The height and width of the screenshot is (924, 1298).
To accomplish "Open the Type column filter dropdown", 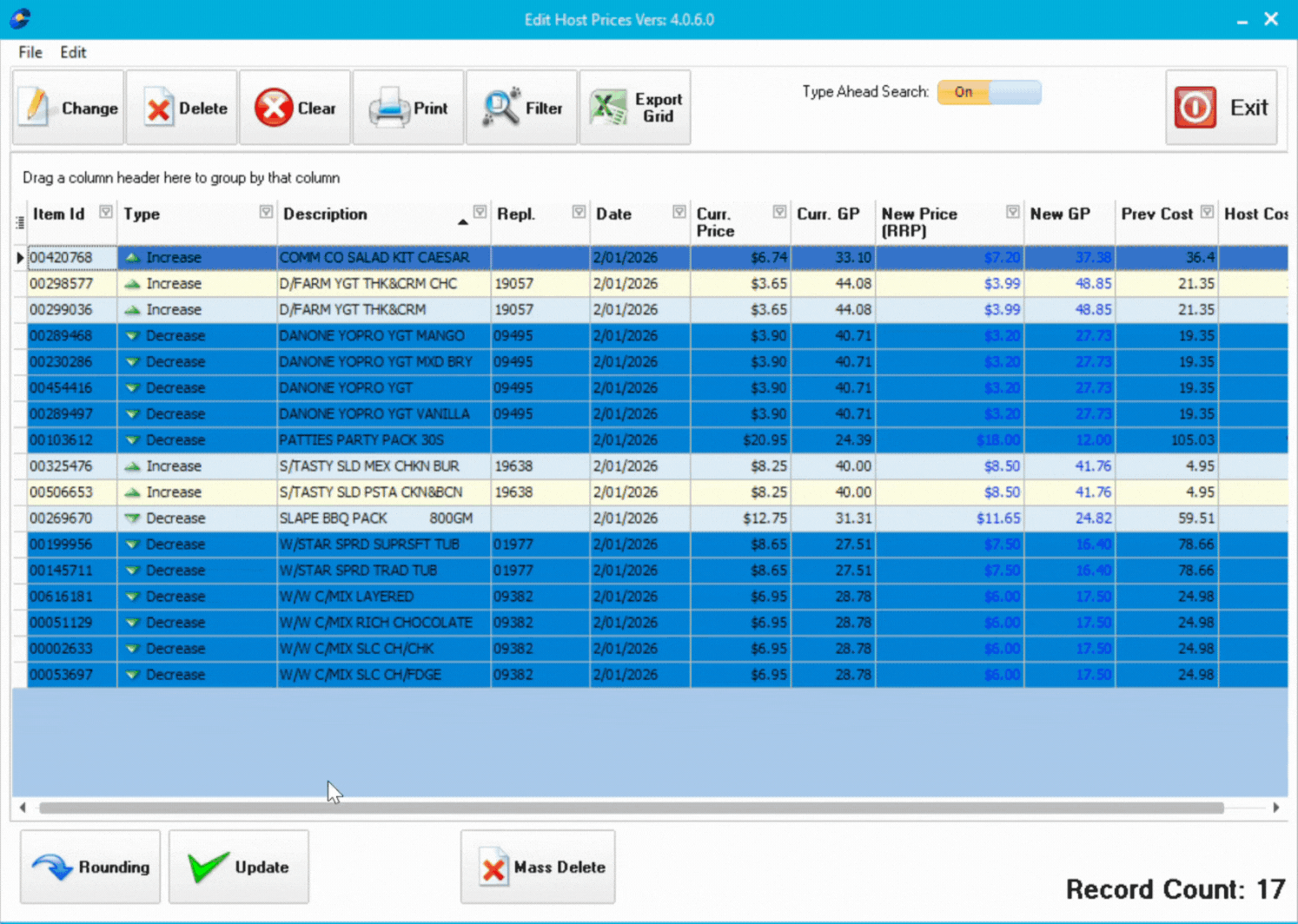I will (x=265, y=211).
